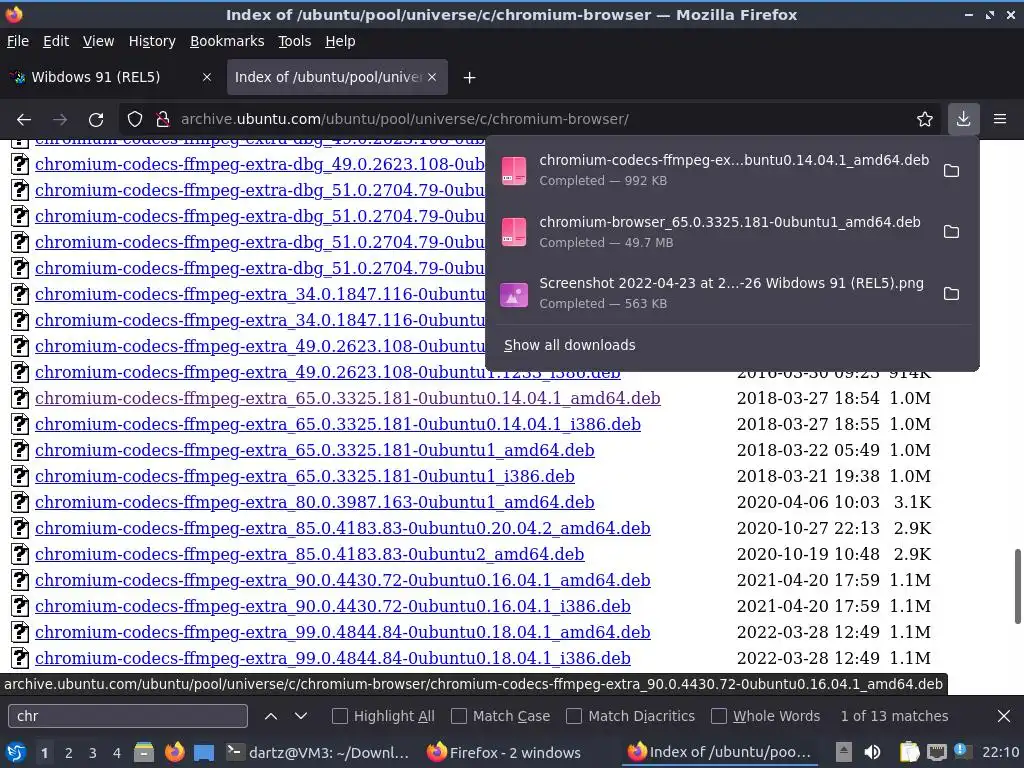Open the clipboard manager tray icon

click(909, 752)
